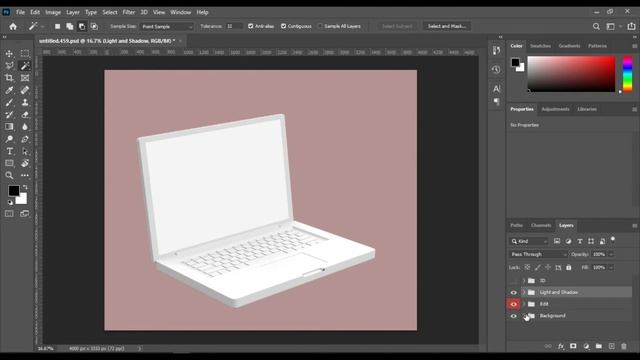Select the Magic Wand tool in toolbox
The width and height of the screenshot is (640, 360).
[25, 66]
